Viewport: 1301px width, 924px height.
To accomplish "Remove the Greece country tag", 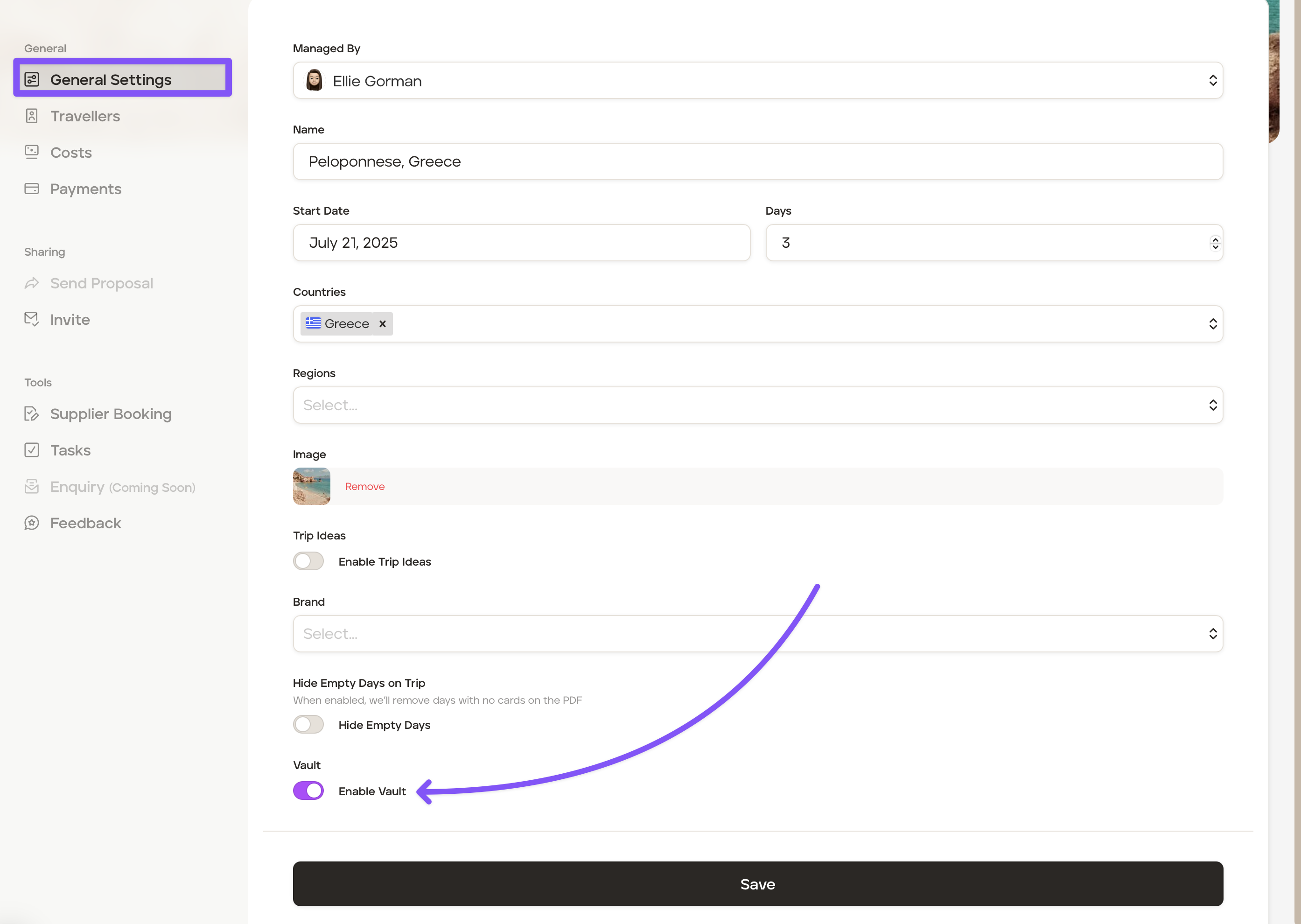I will tap(383, 324).
